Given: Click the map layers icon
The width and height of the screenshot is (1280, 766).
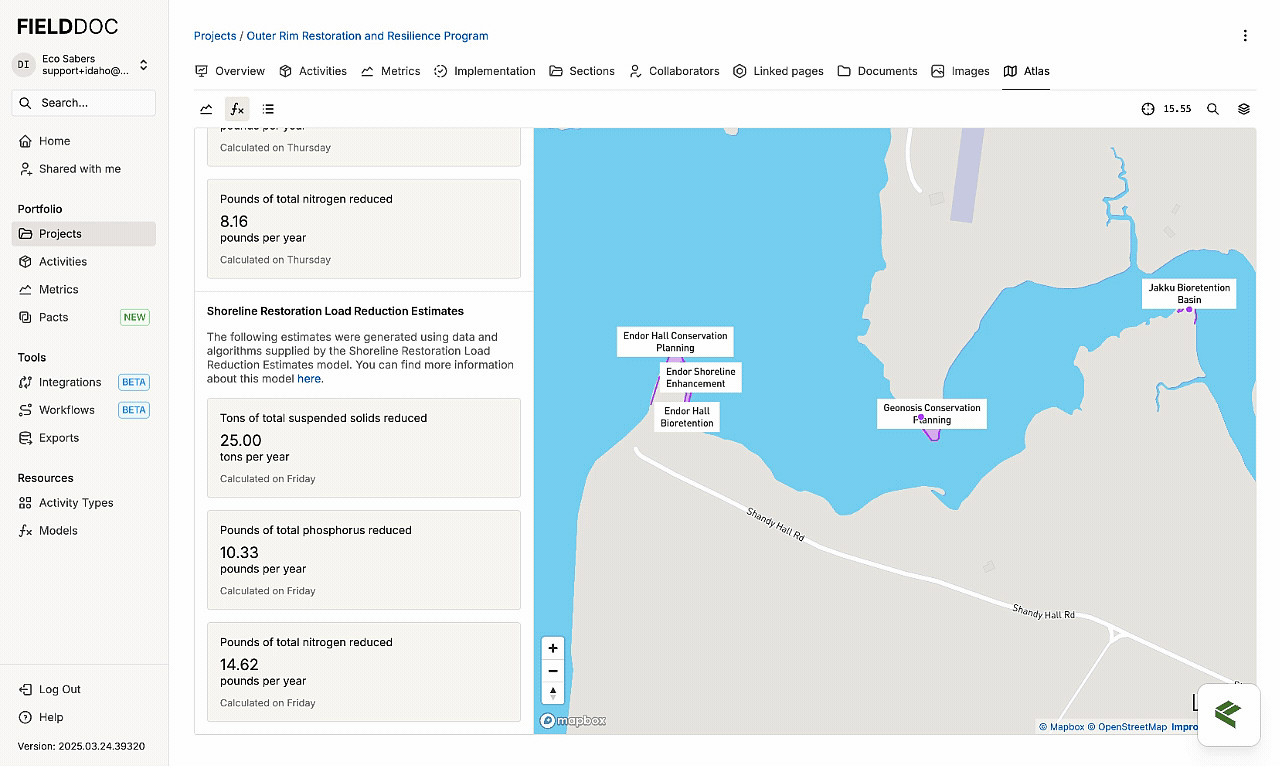Looking at the screenshot, I should pos(1244,109).
